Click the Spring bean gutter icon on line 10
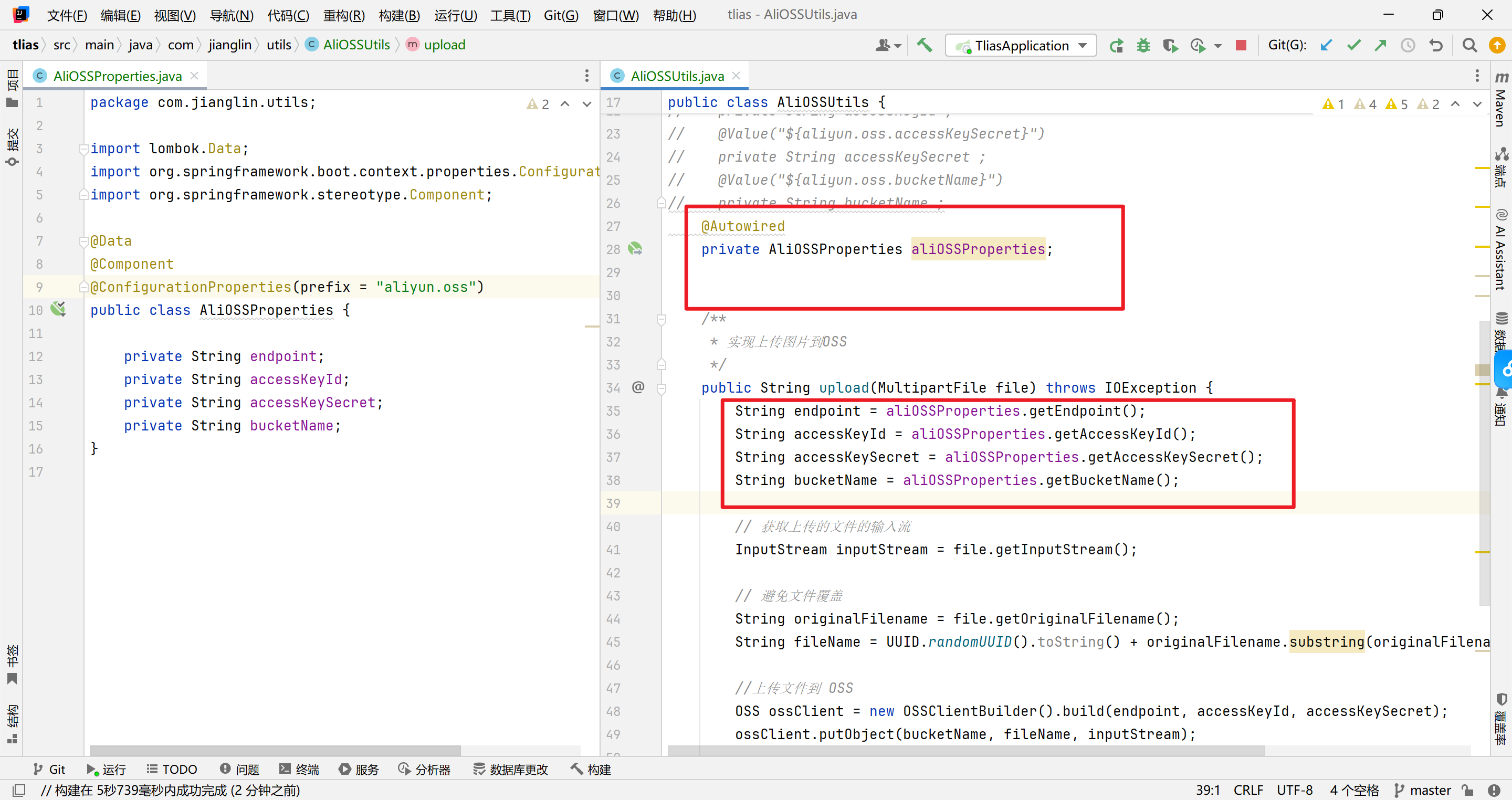This screenshot has width=1512, height=800. pos(58,309)
